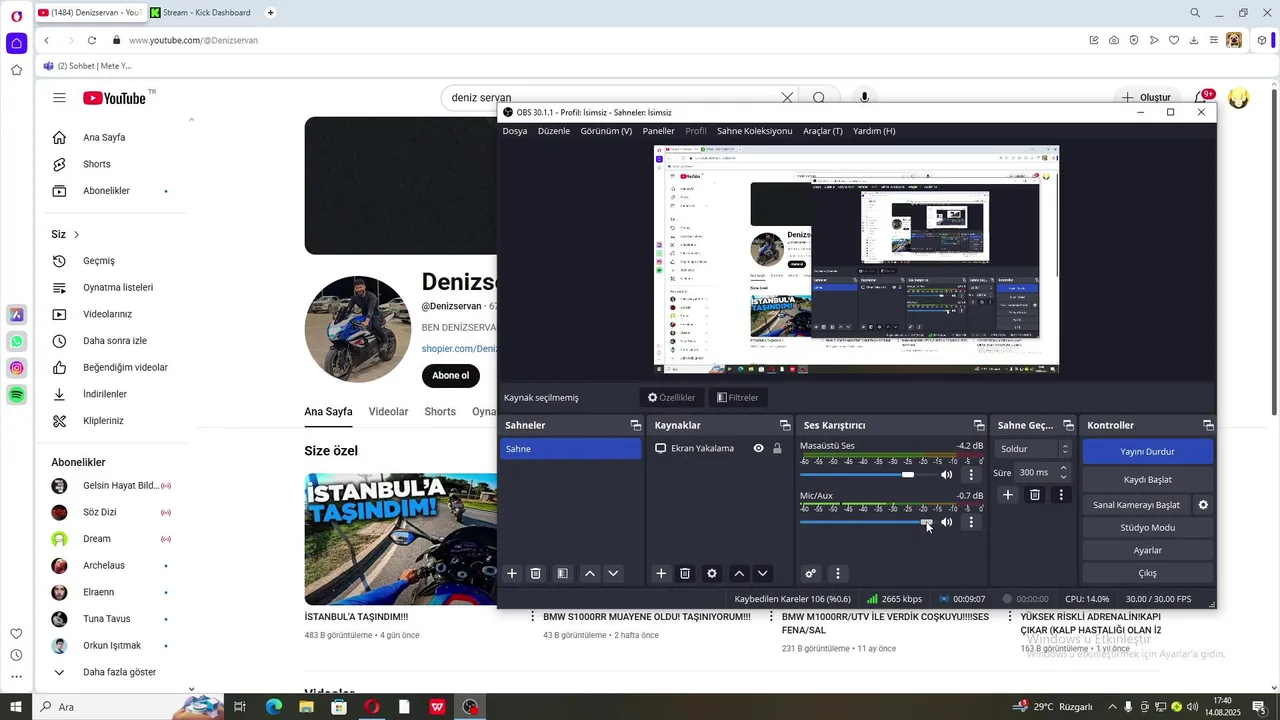
Task: Add a new scene in Sahneler panel
Action: pyautogui.click(x=512, y=574)
